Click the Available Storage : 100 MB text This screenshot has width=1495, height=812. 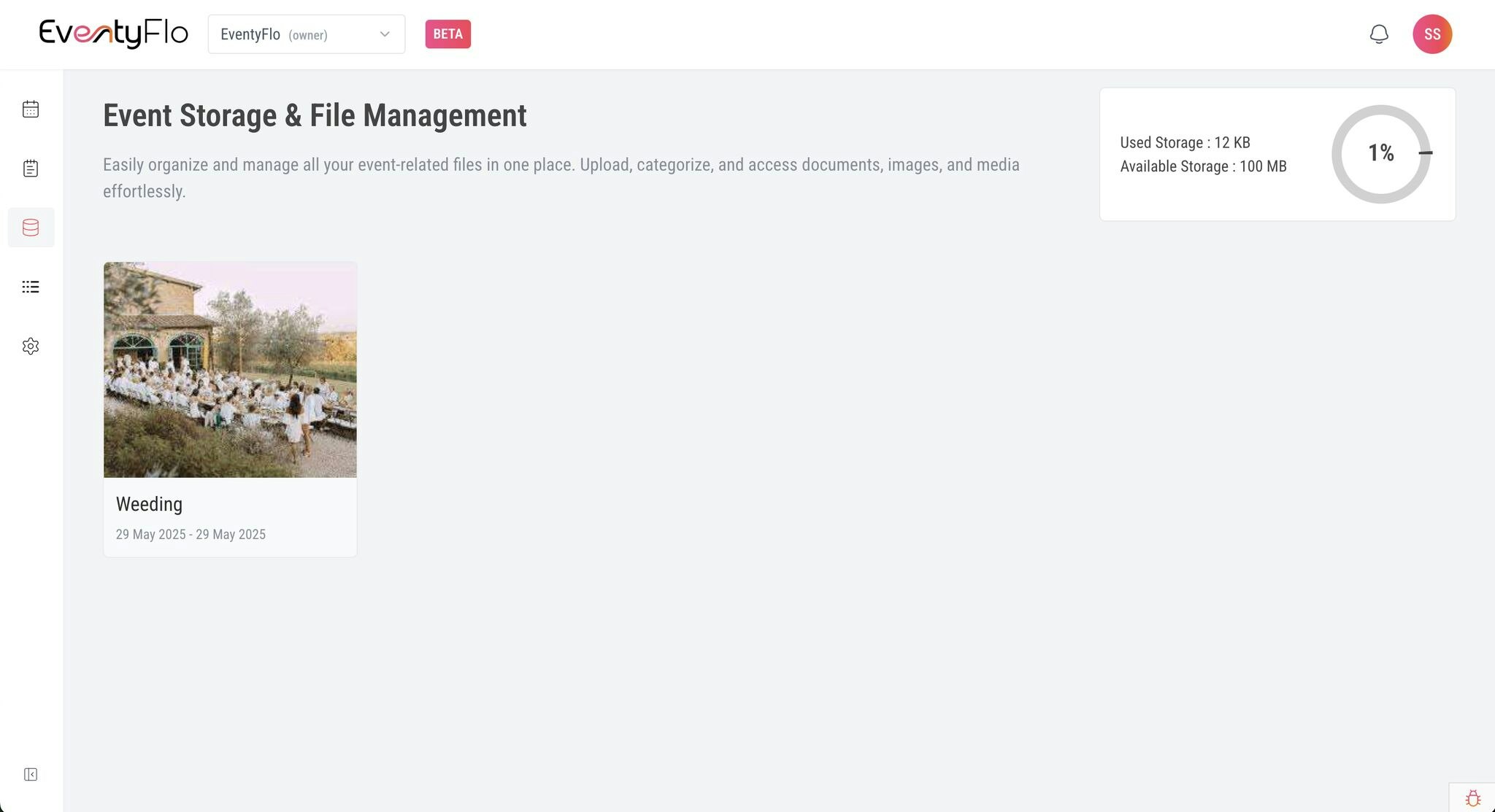(x=1204, y=166)
